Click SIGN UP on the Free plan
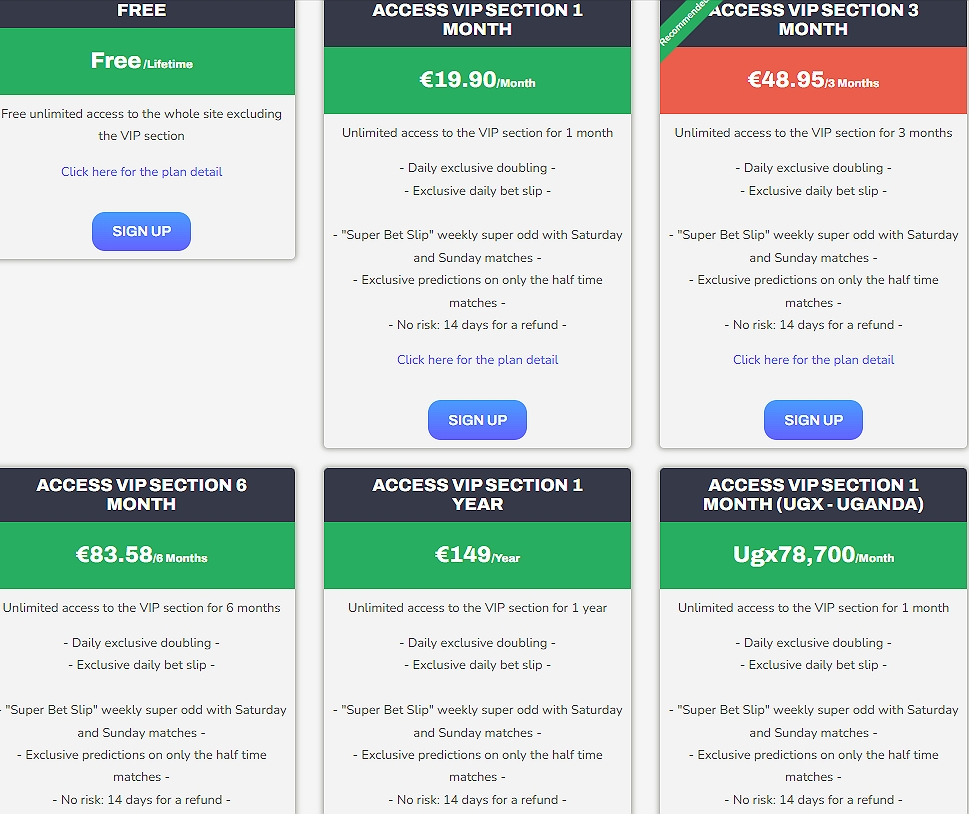969x814 pixels. (x=141, y=231)
